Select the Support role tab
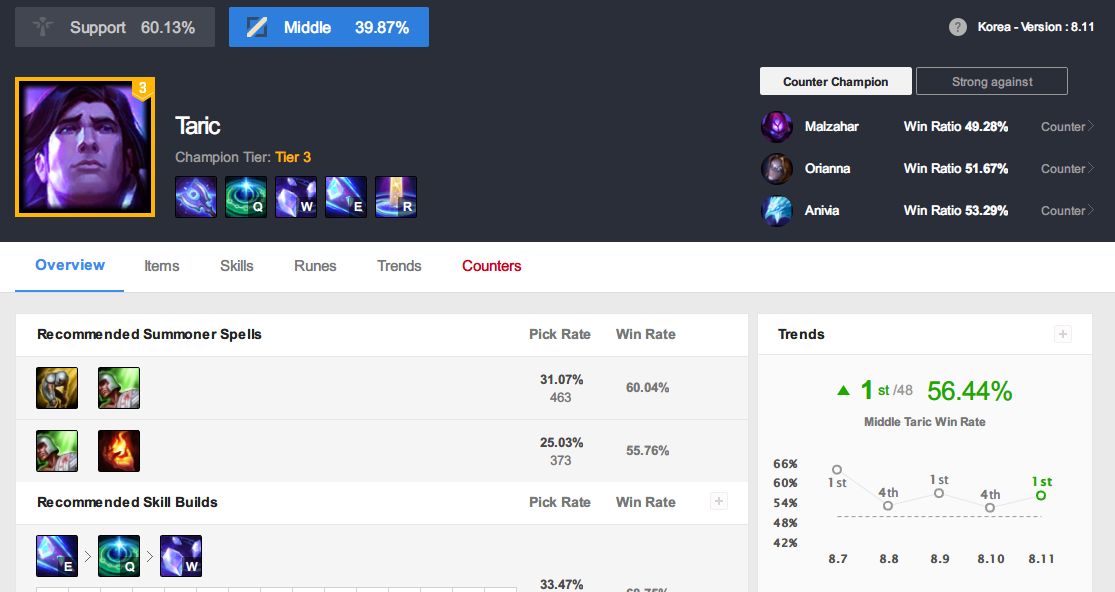 click(114, 27)
